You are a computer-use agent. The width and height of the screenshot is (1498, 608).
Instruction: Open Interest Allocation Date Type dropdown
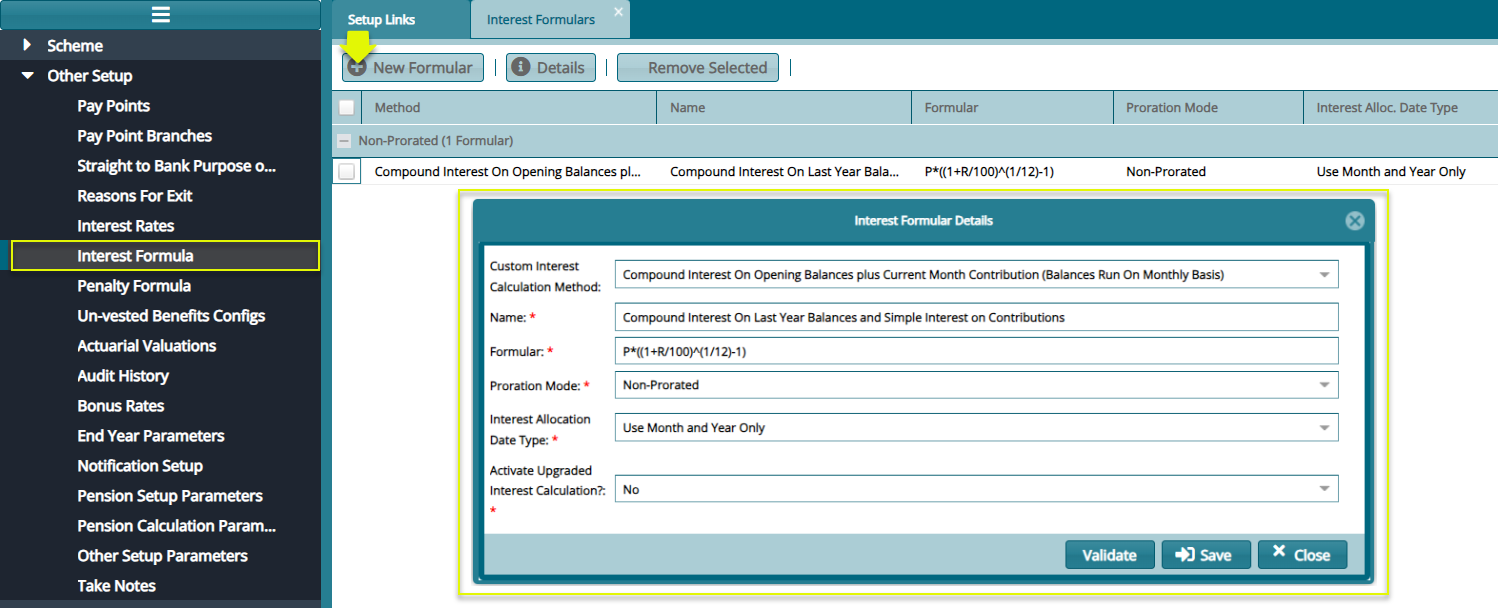(x=1324, y=428)
